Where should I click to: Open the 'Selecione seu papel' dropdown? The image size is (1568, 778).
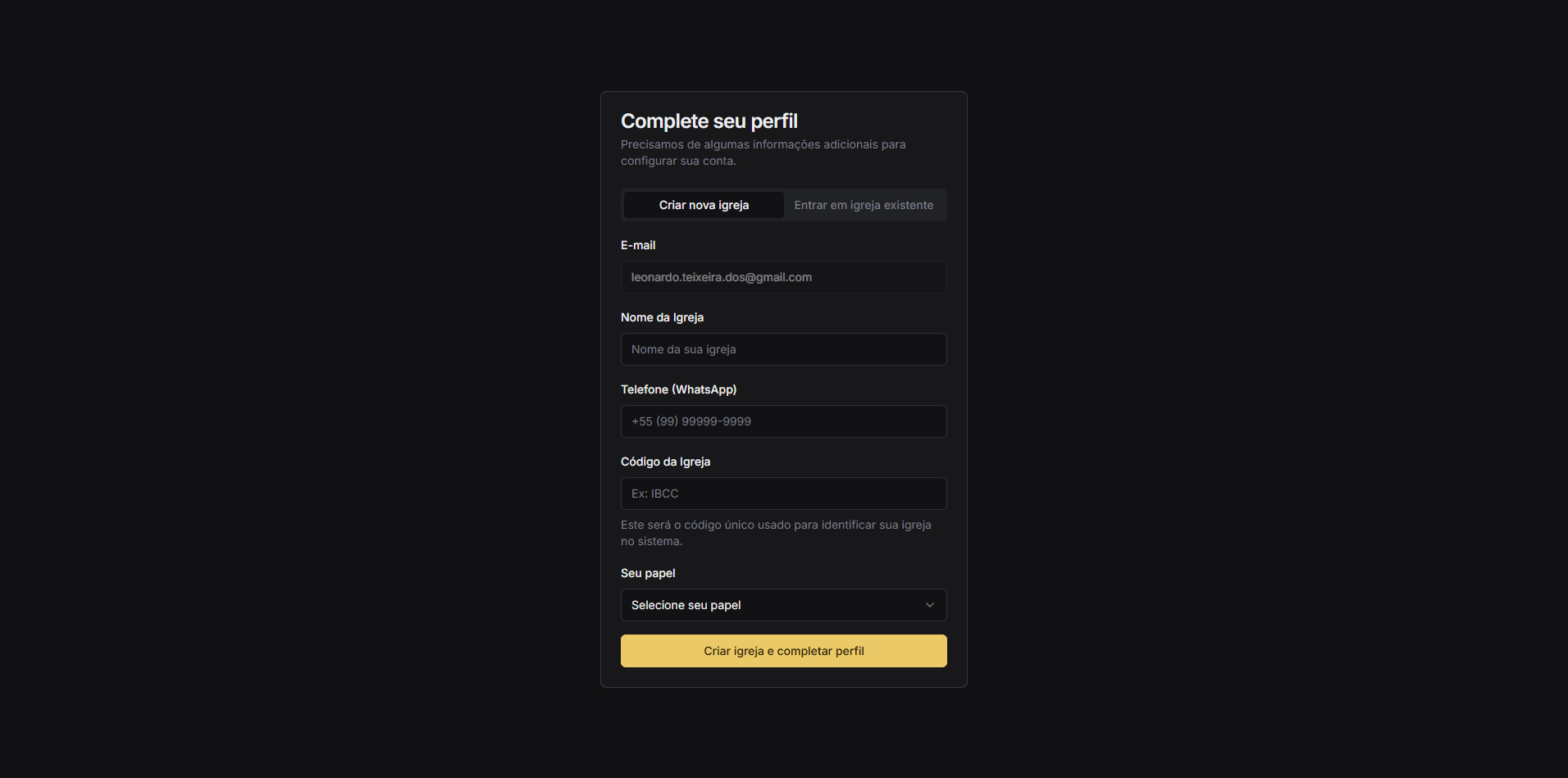tap(782, 605)
